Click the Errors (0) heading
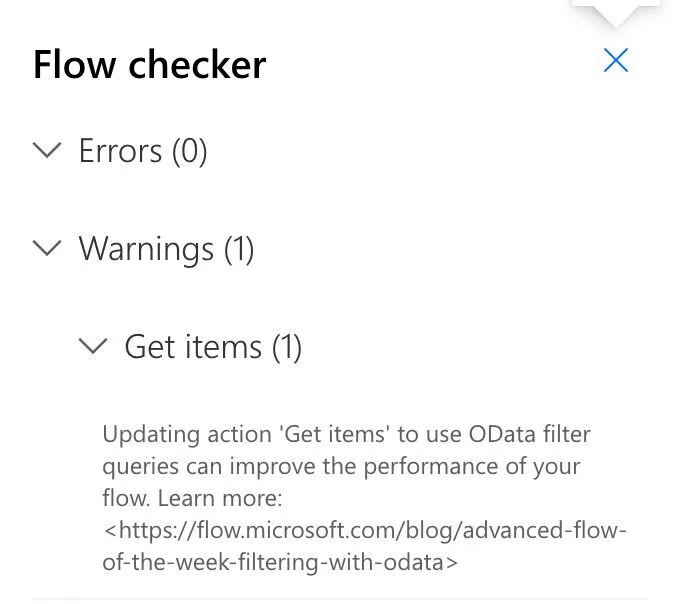This screenshot has width=680, height=604. (142, 151)
